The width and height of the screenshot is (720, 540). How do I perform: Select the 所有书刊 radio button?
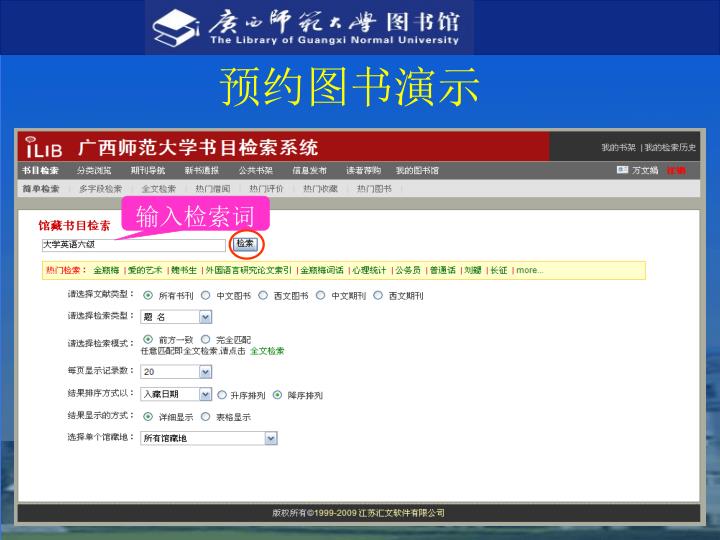pos(148,295)
